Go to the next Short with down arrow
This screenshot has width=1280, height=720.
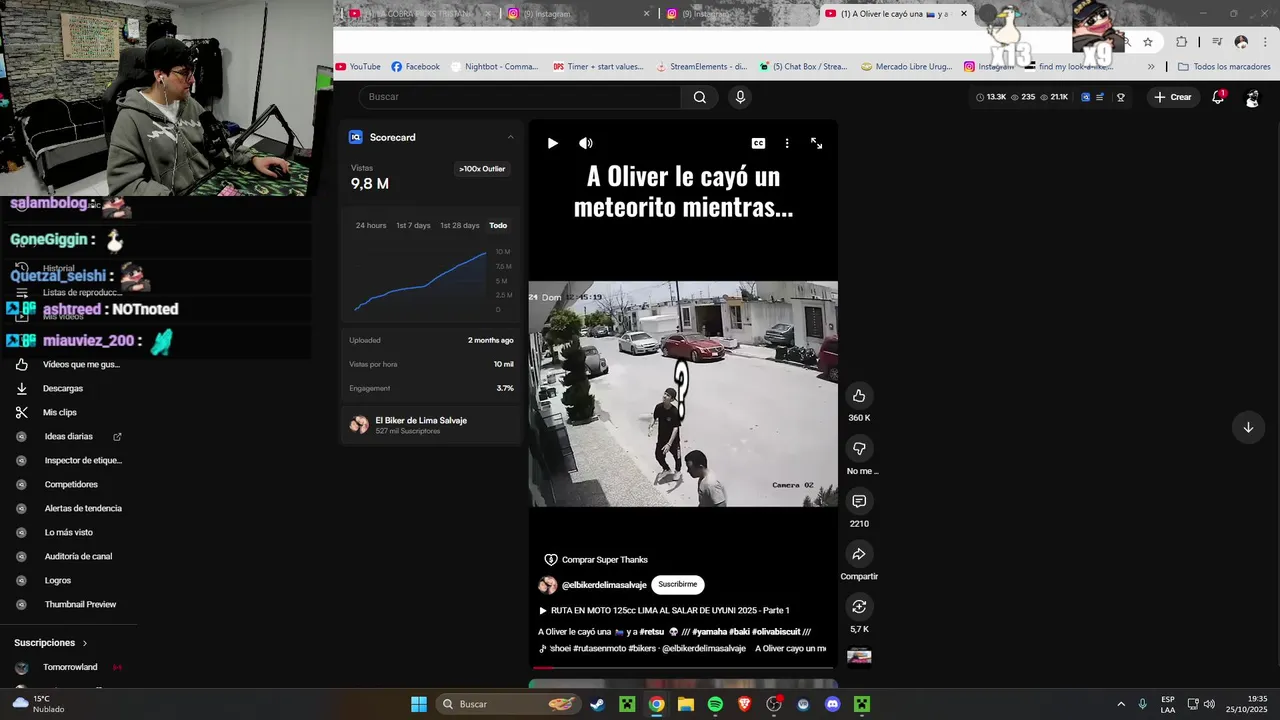click(x=1248, y=427)
